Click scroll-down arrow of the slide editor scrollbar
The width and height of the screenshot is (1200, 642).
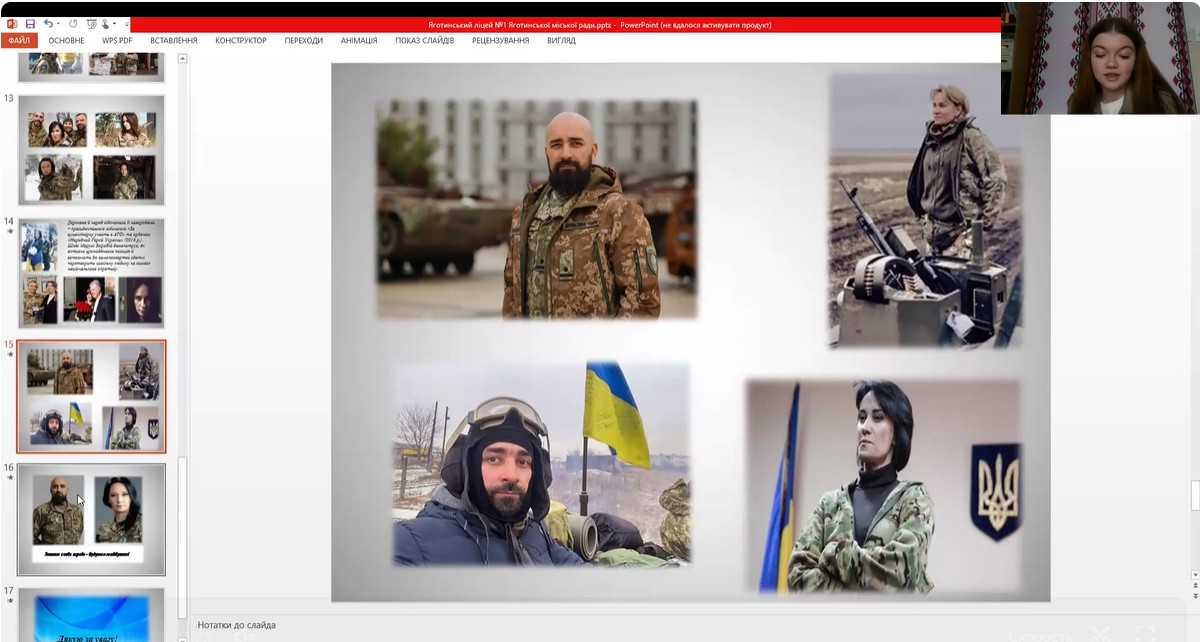tap(1194, 574)
